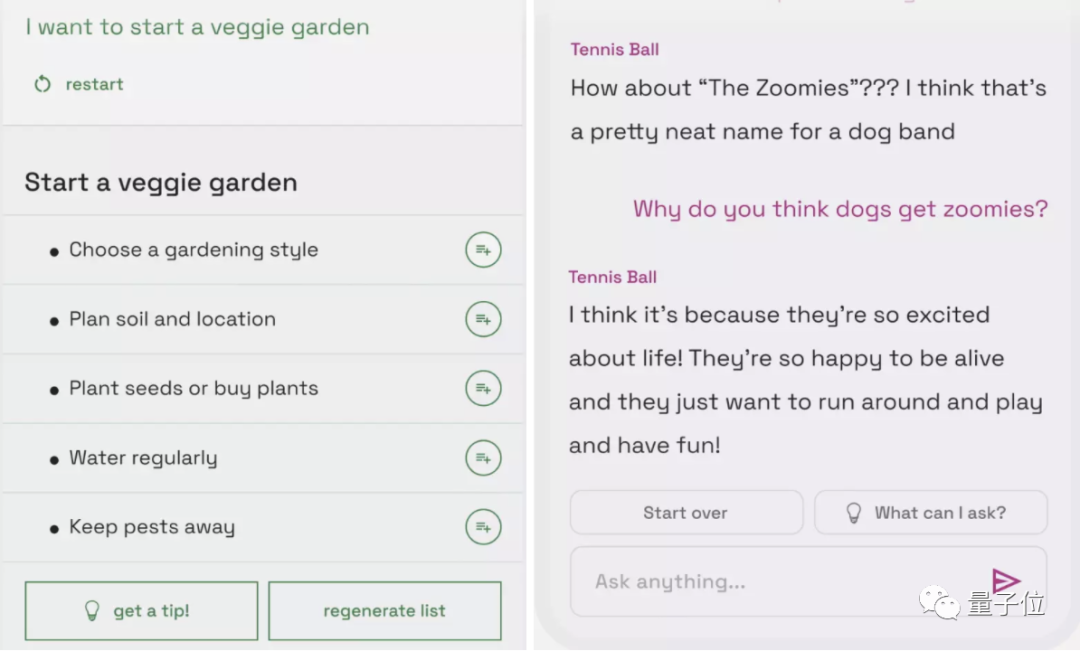The image size is (1080, 651).
Task: Select the 'Keep pests away' list item
Action: 152,527
